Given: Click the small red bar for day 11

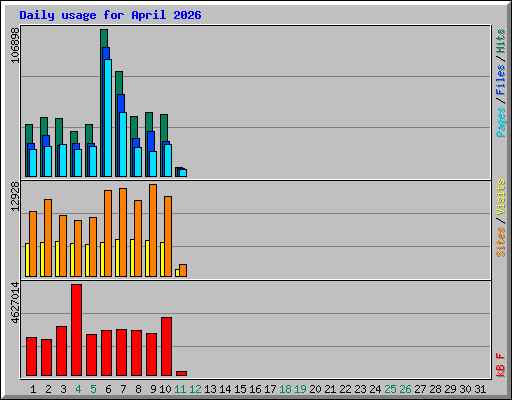Looking at the screenshot, I should point(181,373).
